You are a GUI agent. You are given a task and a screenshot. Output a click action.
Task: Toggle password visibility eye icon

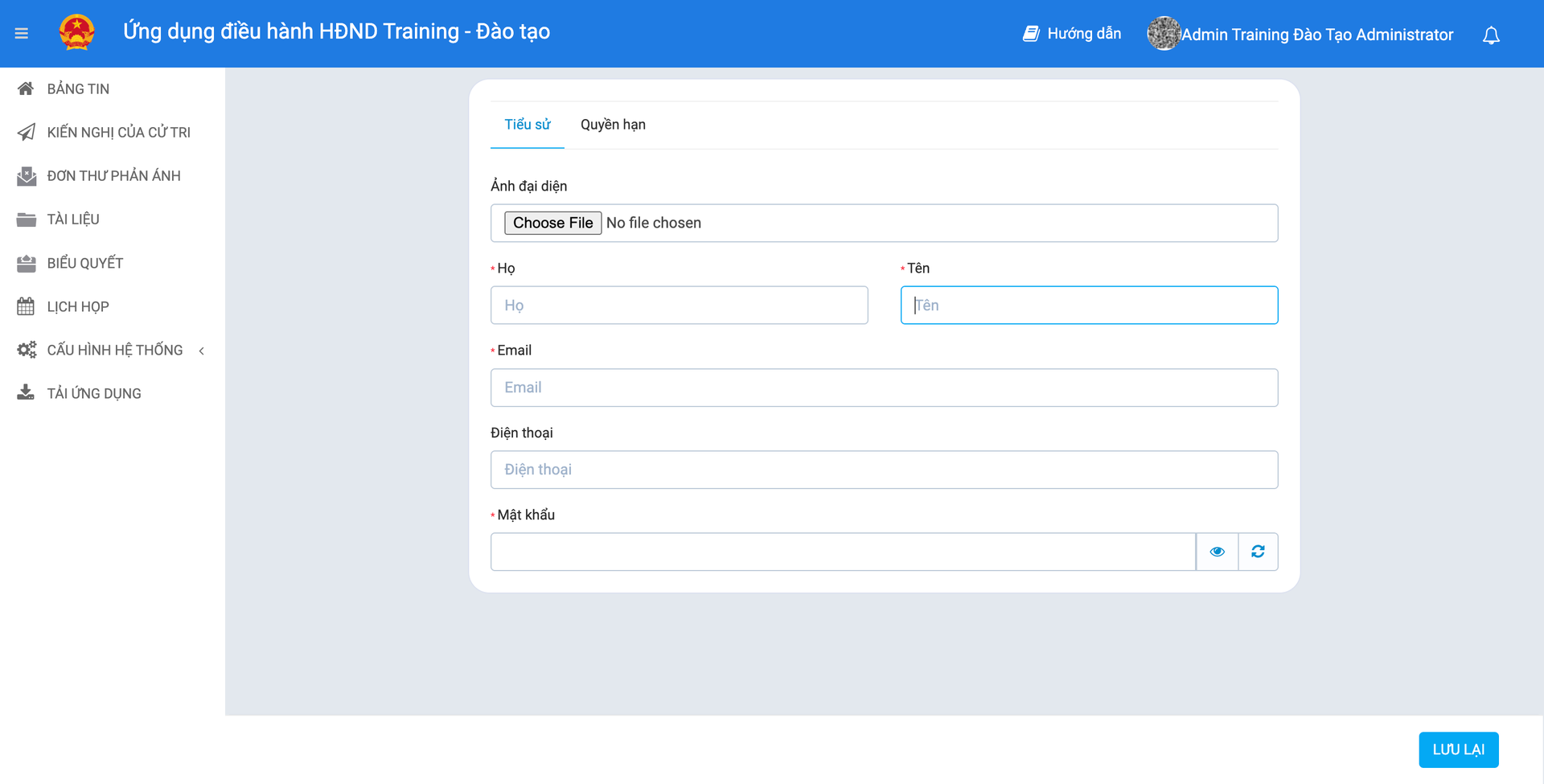(x=1217, y=552)
